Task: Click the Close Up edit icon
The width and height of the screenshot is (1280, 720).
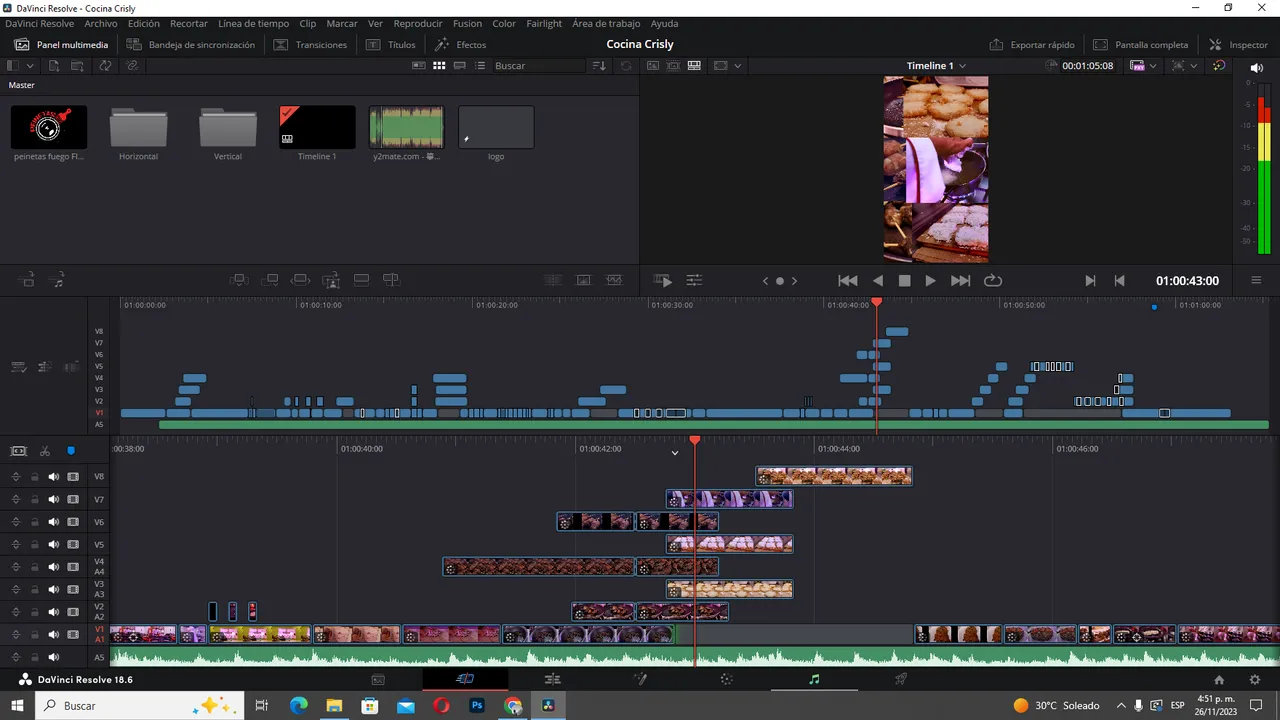Action: coord(331,280)
